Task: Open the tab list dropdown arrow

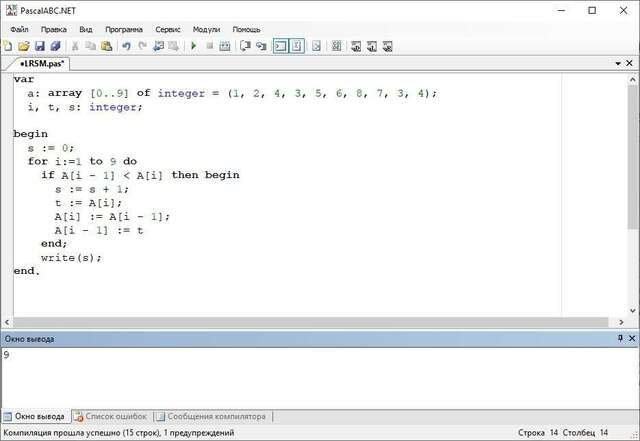Action: 618,63
